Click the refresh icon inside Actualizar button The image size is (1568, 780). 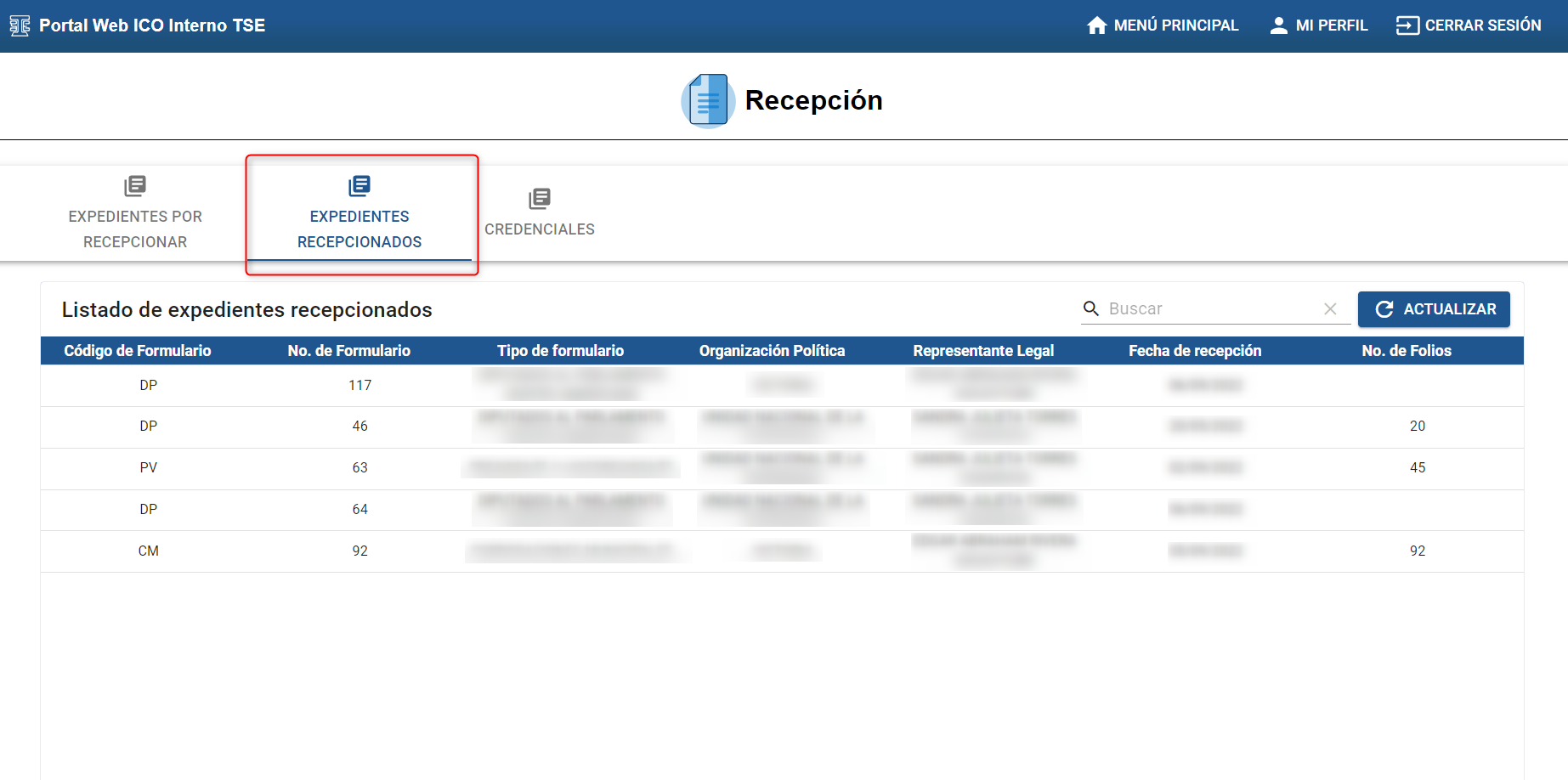tap(1384, 309)
